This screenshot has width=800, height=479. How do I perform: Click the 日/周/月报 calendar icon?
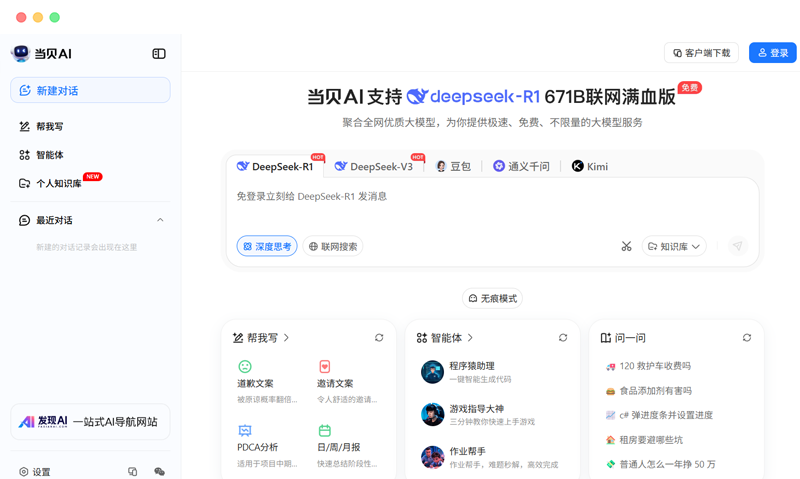point(324,431)
